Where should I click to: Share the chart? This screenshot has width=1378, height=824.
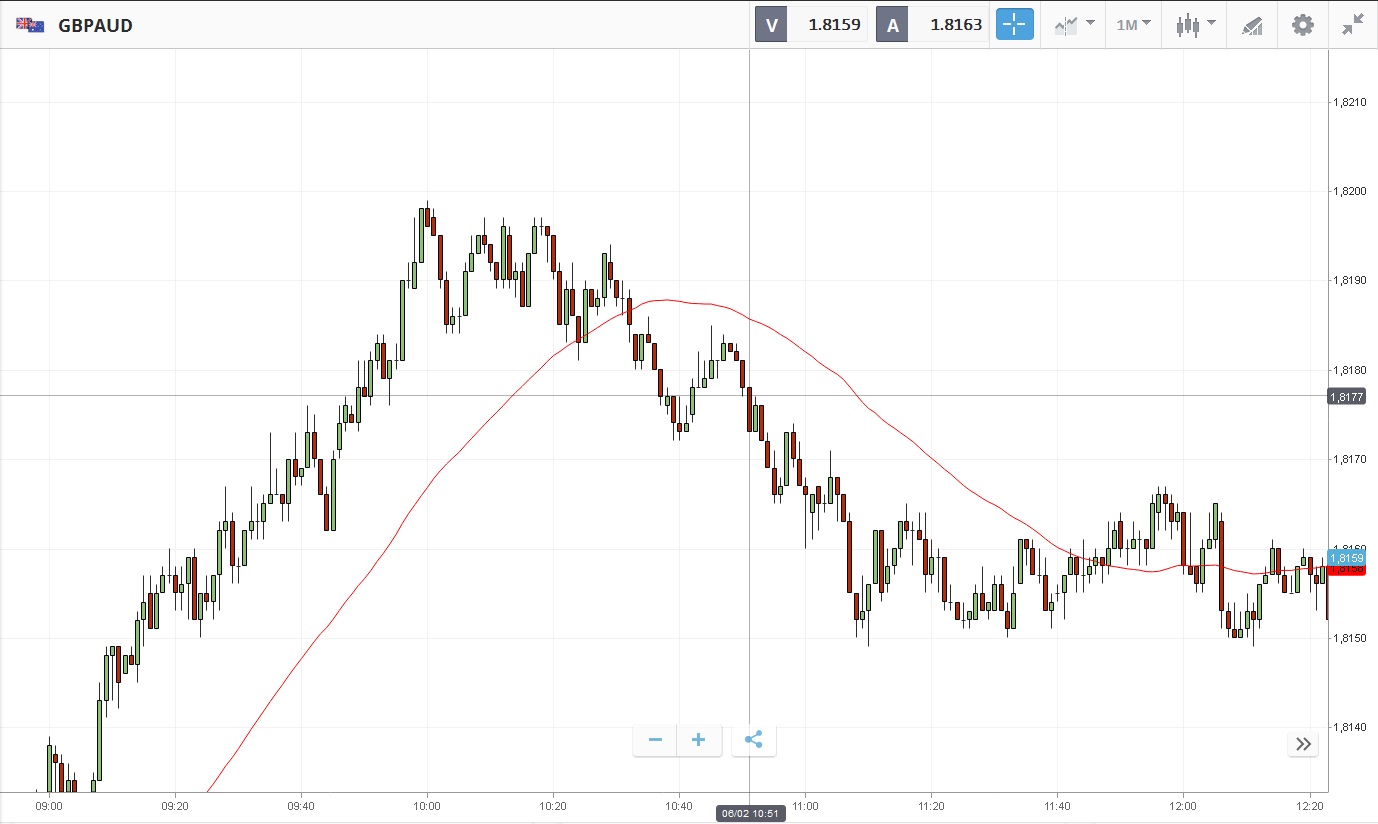click(754, 740)
